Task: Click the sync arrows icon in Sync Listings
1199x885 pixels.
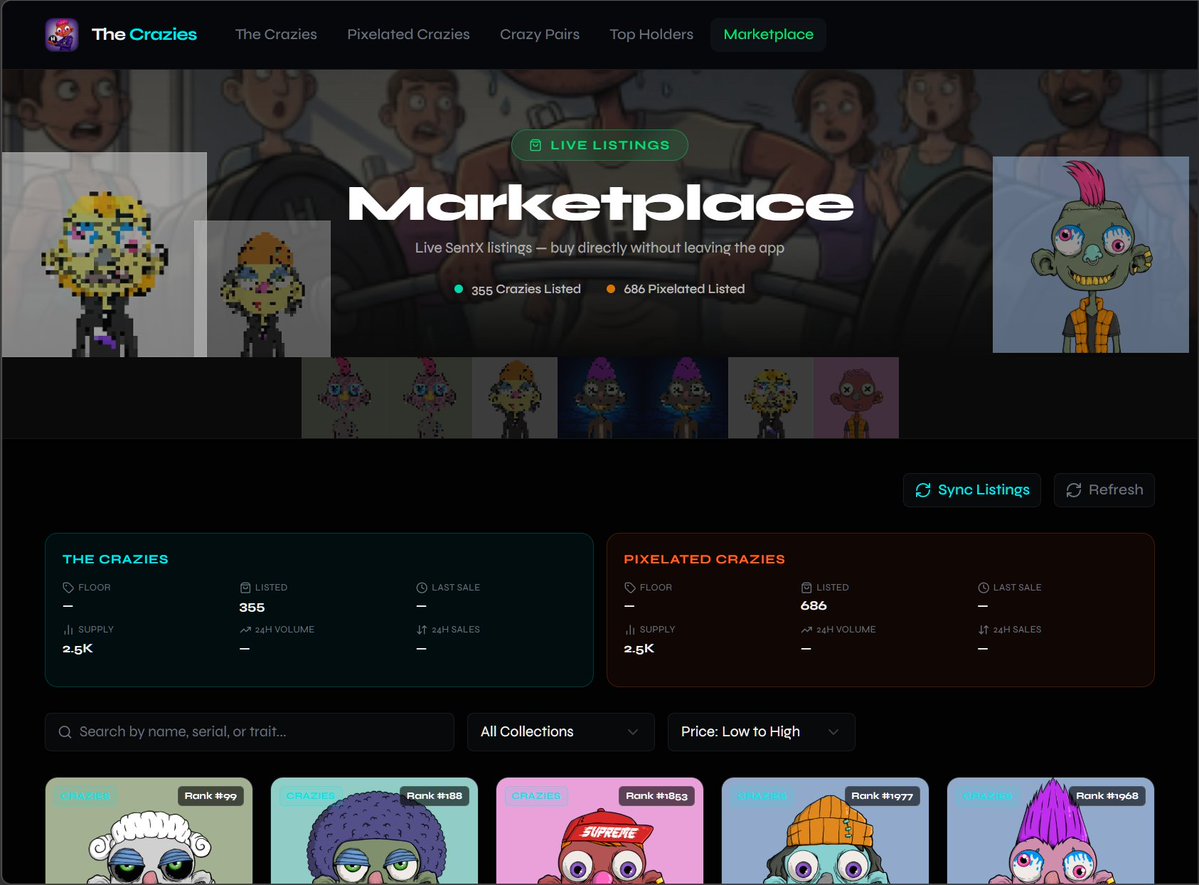Action: (x=923, y=490)
